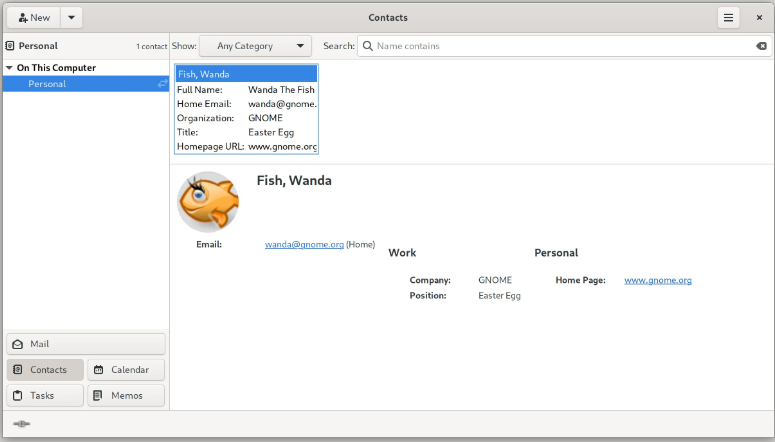
Task: Click the online status icon in the status bar
Action: 22,424
